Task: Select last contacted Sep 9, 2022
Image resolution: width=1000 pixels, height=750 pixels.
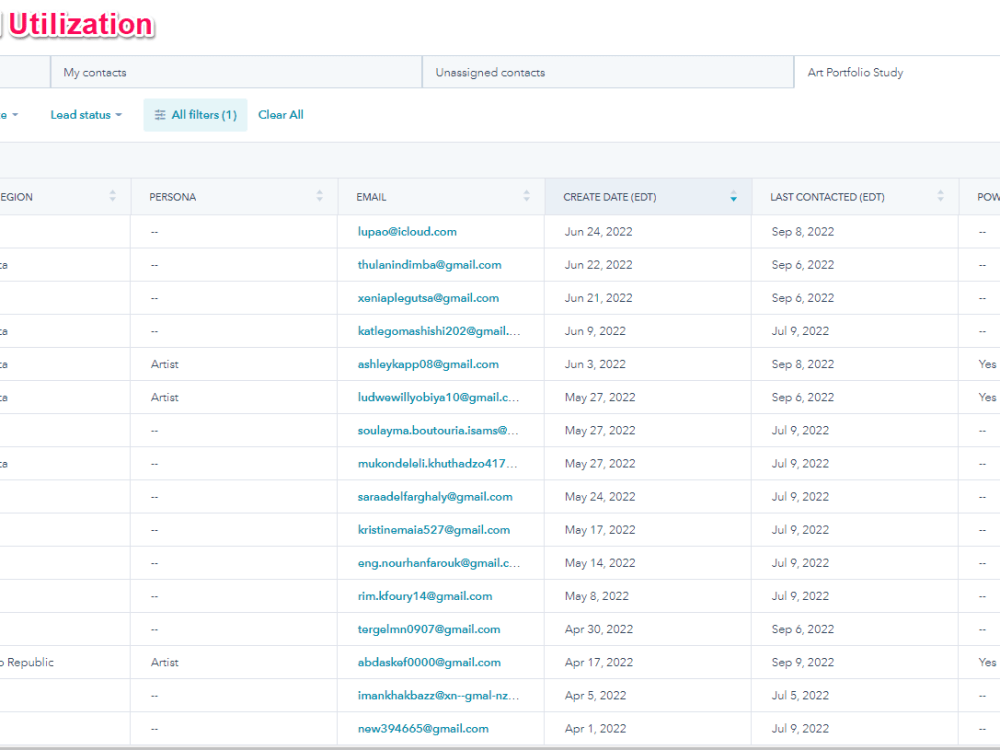Action: [x=802, y=663]
